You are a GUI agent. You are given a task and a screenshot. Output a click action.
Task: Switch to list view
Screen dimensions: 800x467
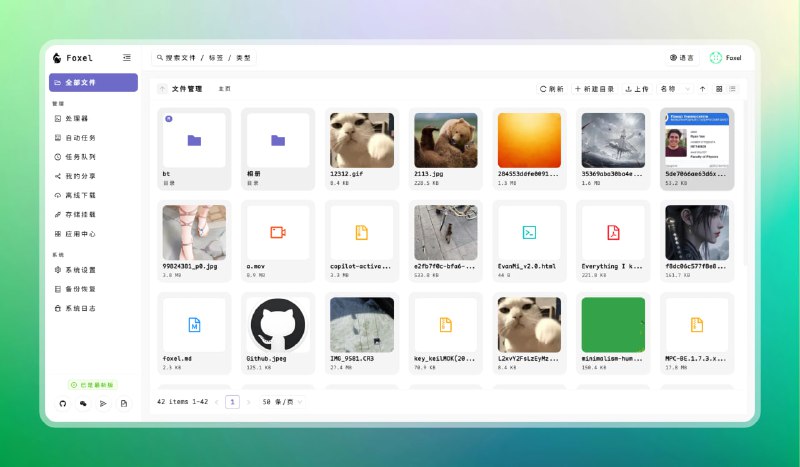tap(733, 89)
